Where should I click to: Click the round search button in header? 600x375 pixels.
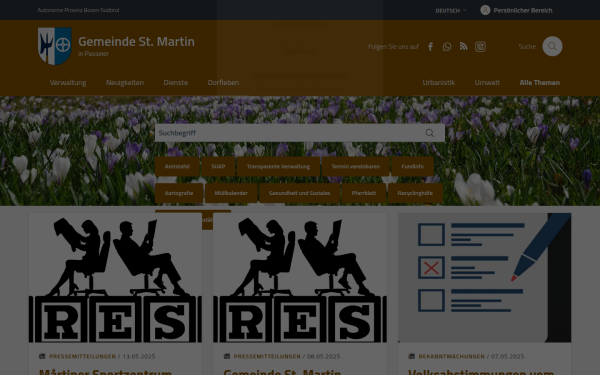pyautogui.click(x=552, y=46)
